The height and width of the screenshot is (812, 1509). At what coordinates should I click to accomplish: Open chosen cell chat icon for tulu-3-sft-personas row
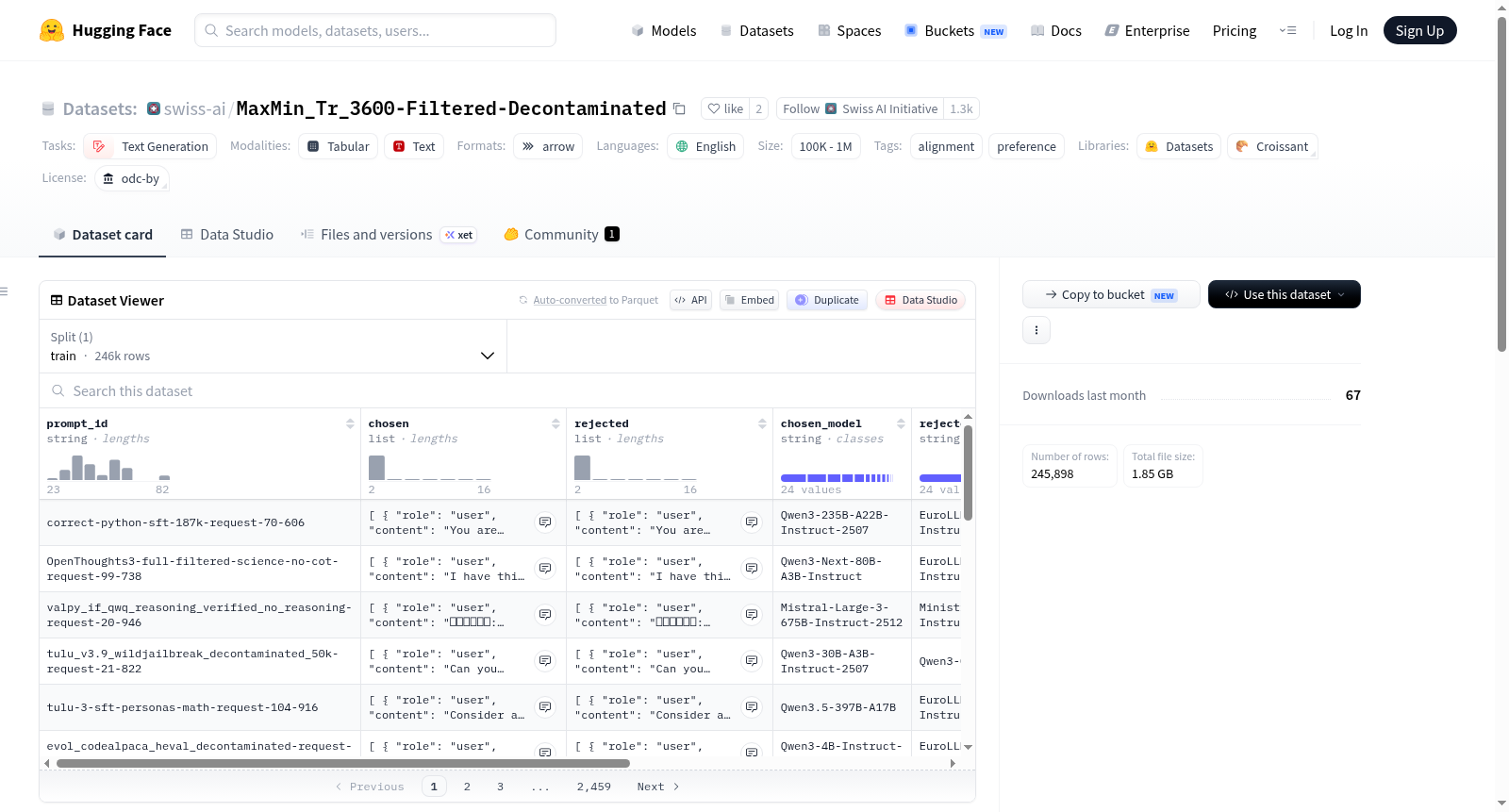[545, 707]
